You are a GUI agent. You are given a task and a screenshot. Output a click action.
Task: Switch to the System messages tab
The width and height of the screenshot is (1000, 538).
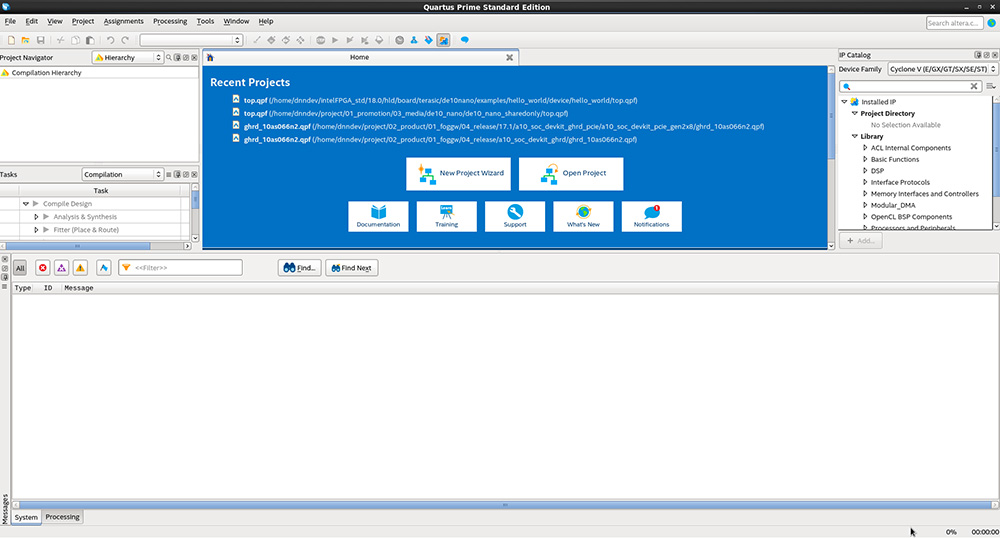26,518
